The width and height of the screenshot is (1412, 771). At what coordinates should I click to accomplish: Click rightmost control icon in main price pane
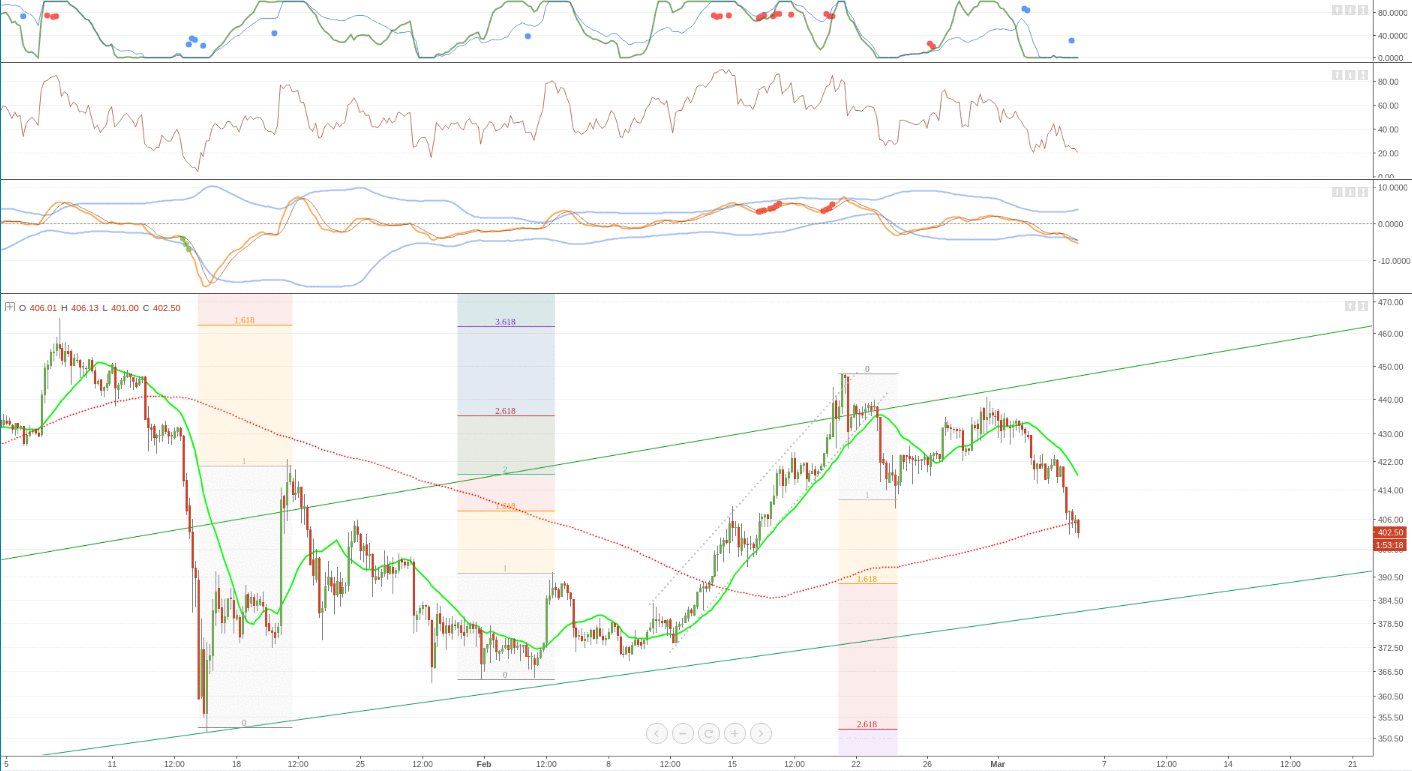(1364, 306)
